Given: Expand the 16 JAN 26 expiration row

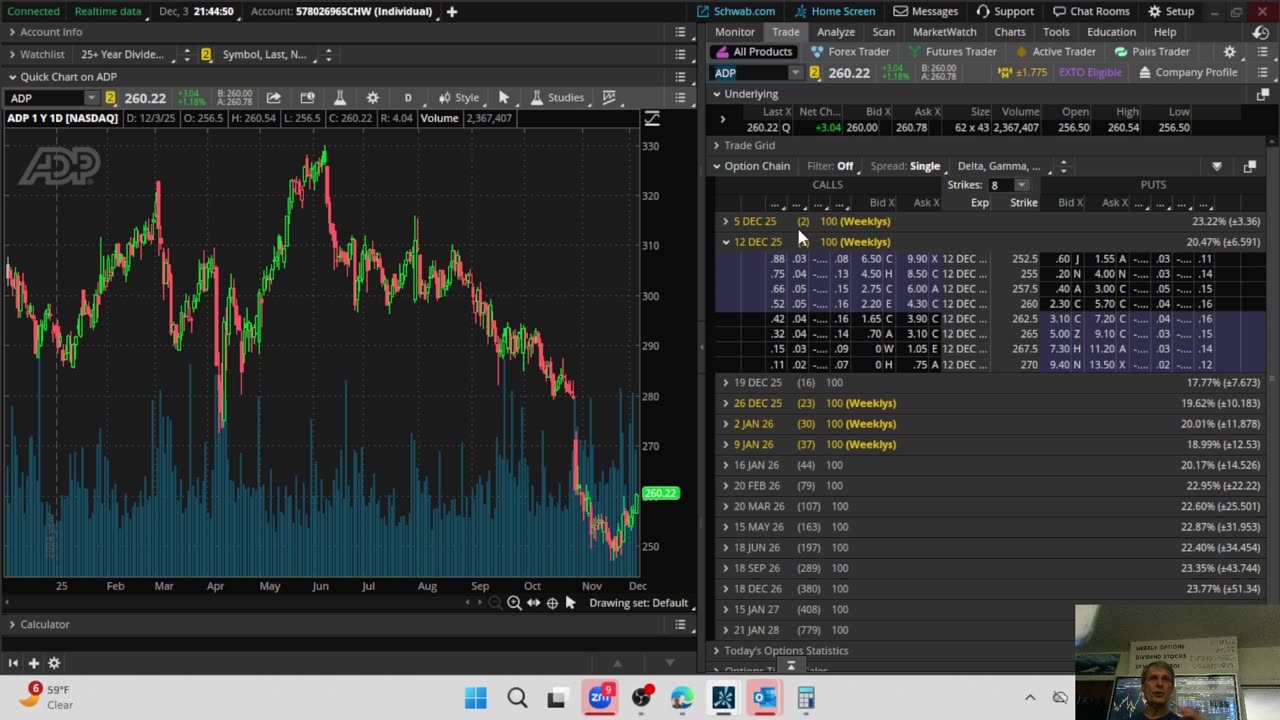Looking at the screenshot, I should tap(726, 465).
